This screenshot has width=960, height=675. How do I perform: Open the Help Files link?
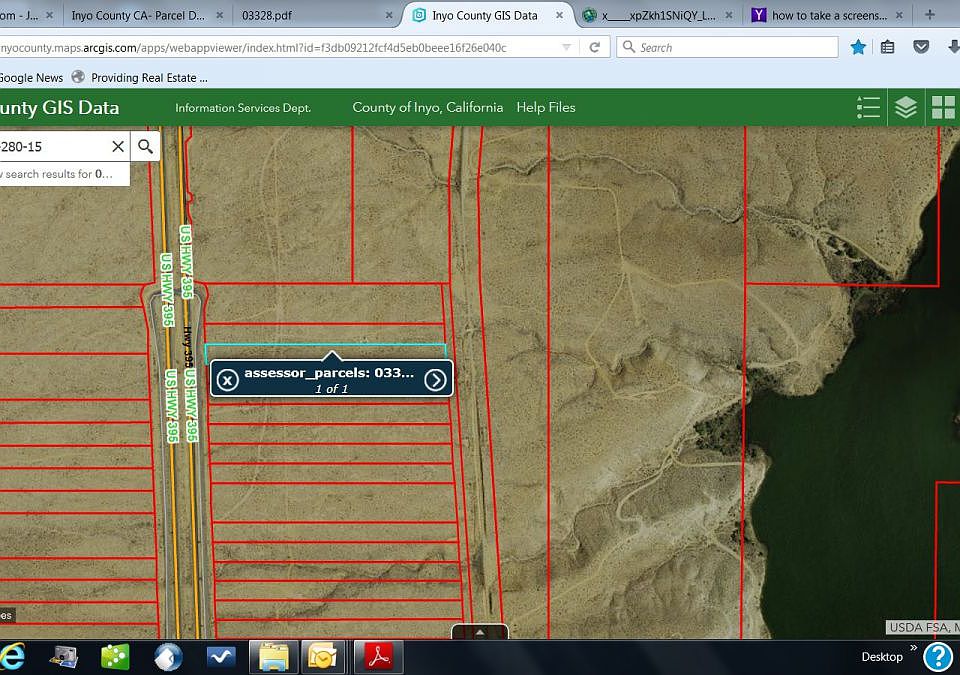coord(546,107)
